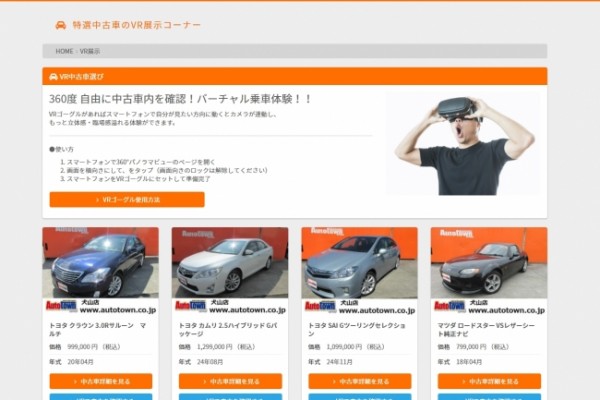Screen dimensions: 600x400
Task: Click the ●使い方 label
Action: pos(61,149)
